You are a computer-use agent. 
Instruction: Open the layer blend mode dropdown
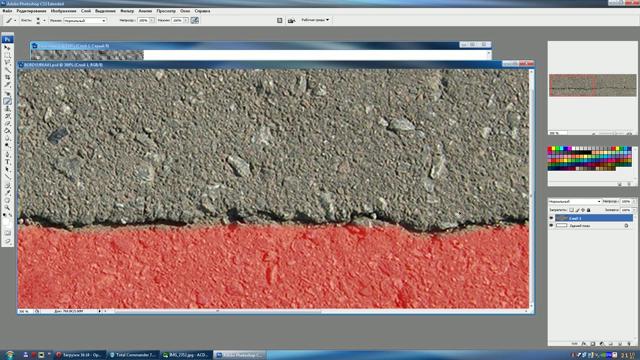tap(575, 202)
